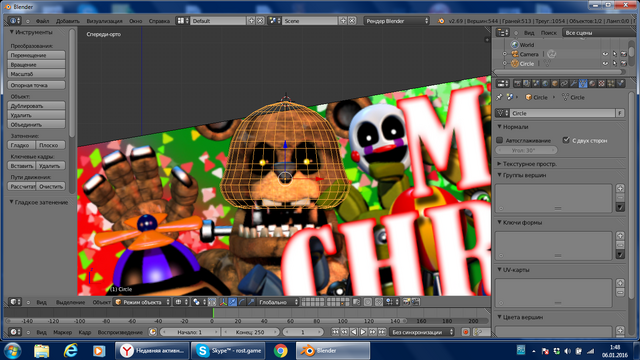Open the Режим объекта mode dropdown
Image resolution: width=640 pixels, height=360 pixels.
tap(142, 302)
